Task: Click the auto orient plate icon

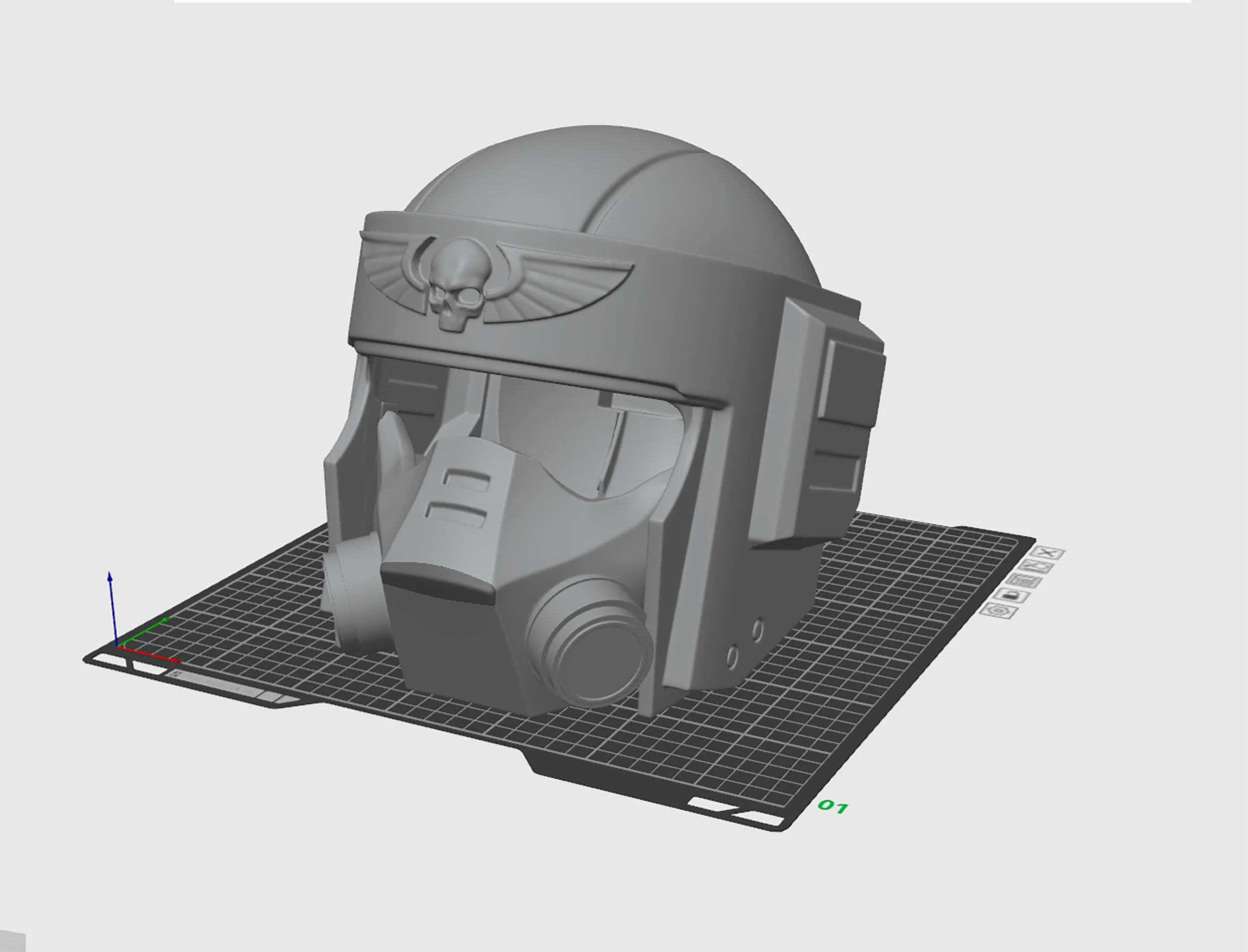Action: click(x=1036, y=567)
